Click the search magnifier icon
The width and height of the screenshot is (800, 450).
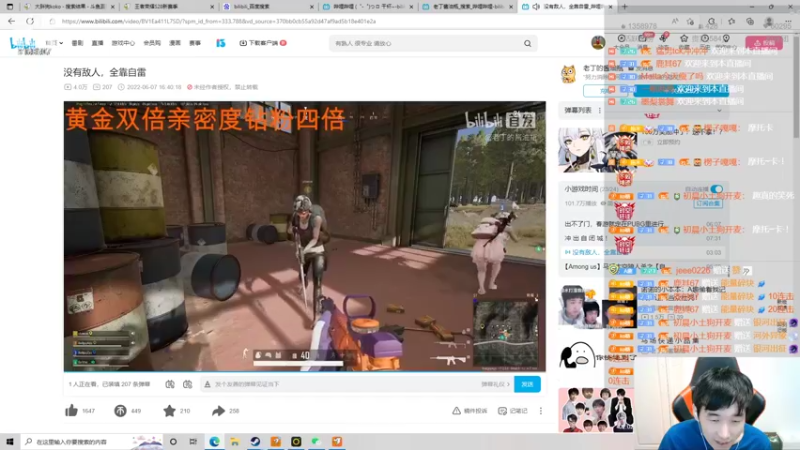point(528,43)
